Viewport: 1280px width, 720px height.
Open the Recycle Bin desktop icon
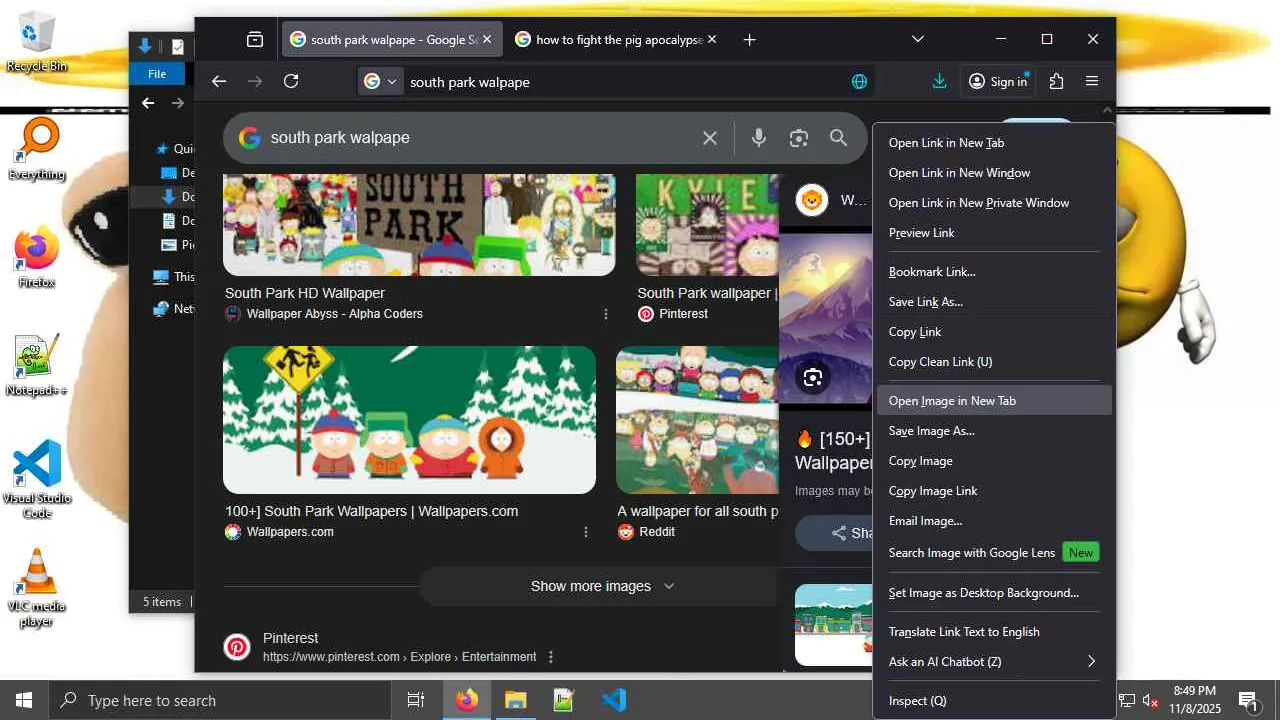[37, 42]
